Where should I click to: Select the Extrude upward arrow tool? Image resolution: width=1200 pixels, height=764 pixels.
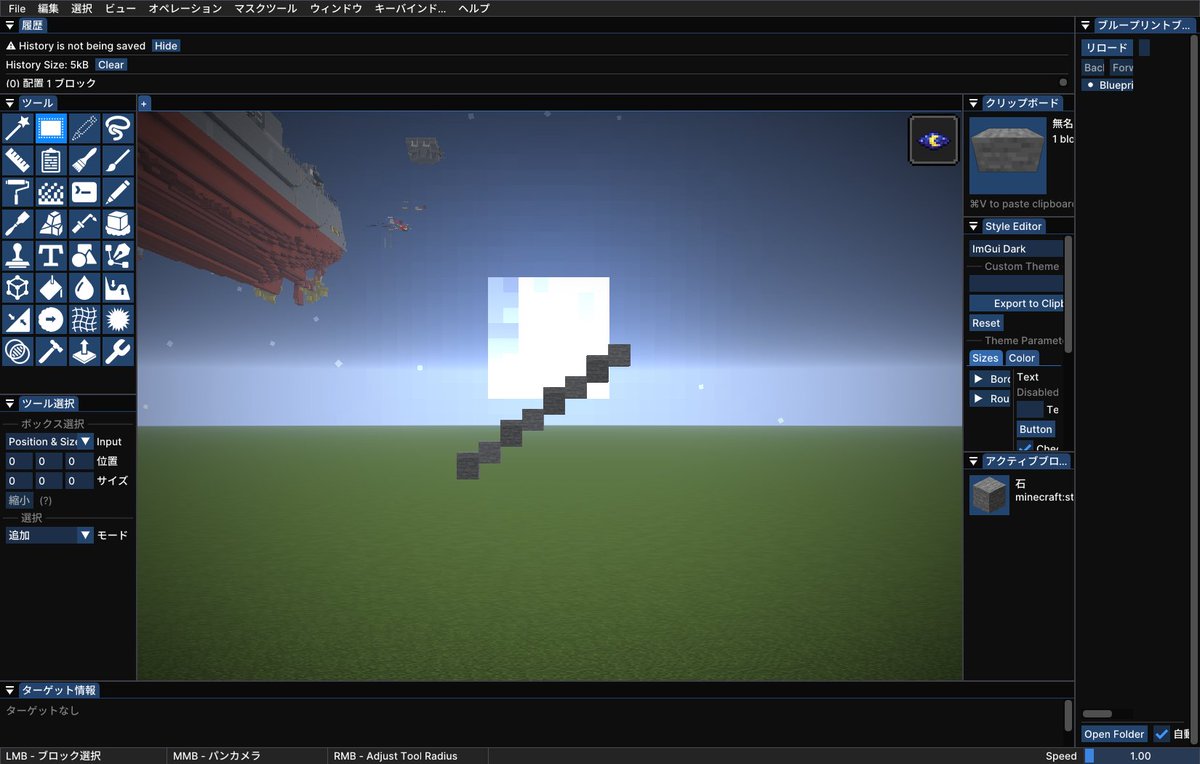tap(84, 352)
